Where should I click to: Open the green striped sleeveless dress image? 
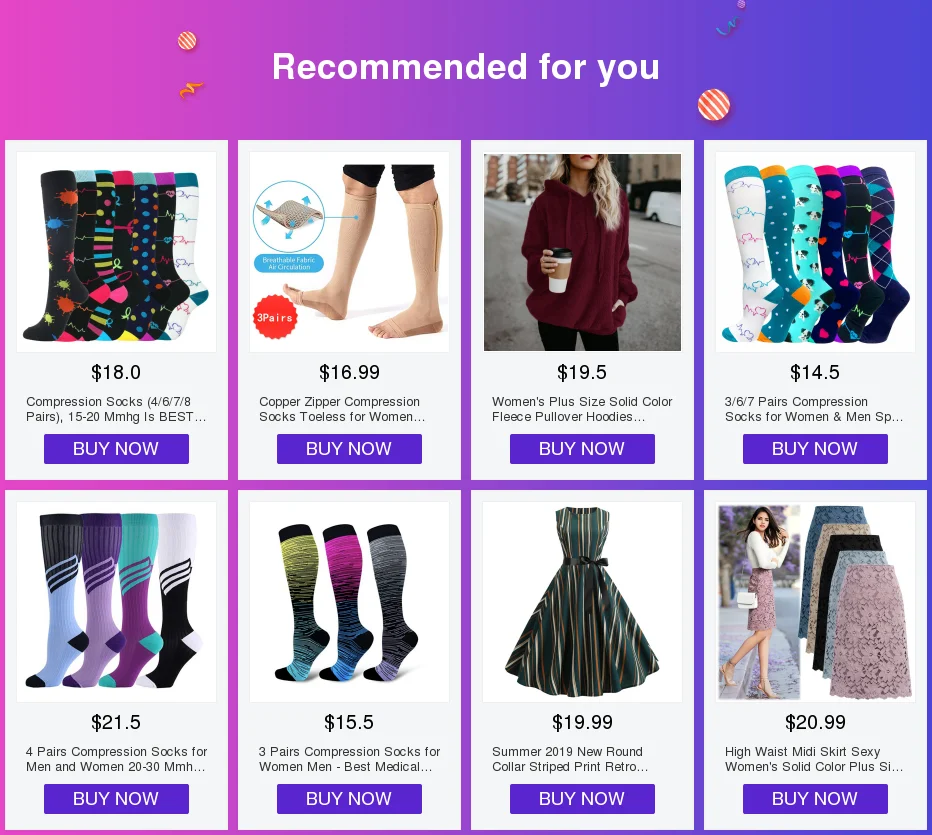582,602
